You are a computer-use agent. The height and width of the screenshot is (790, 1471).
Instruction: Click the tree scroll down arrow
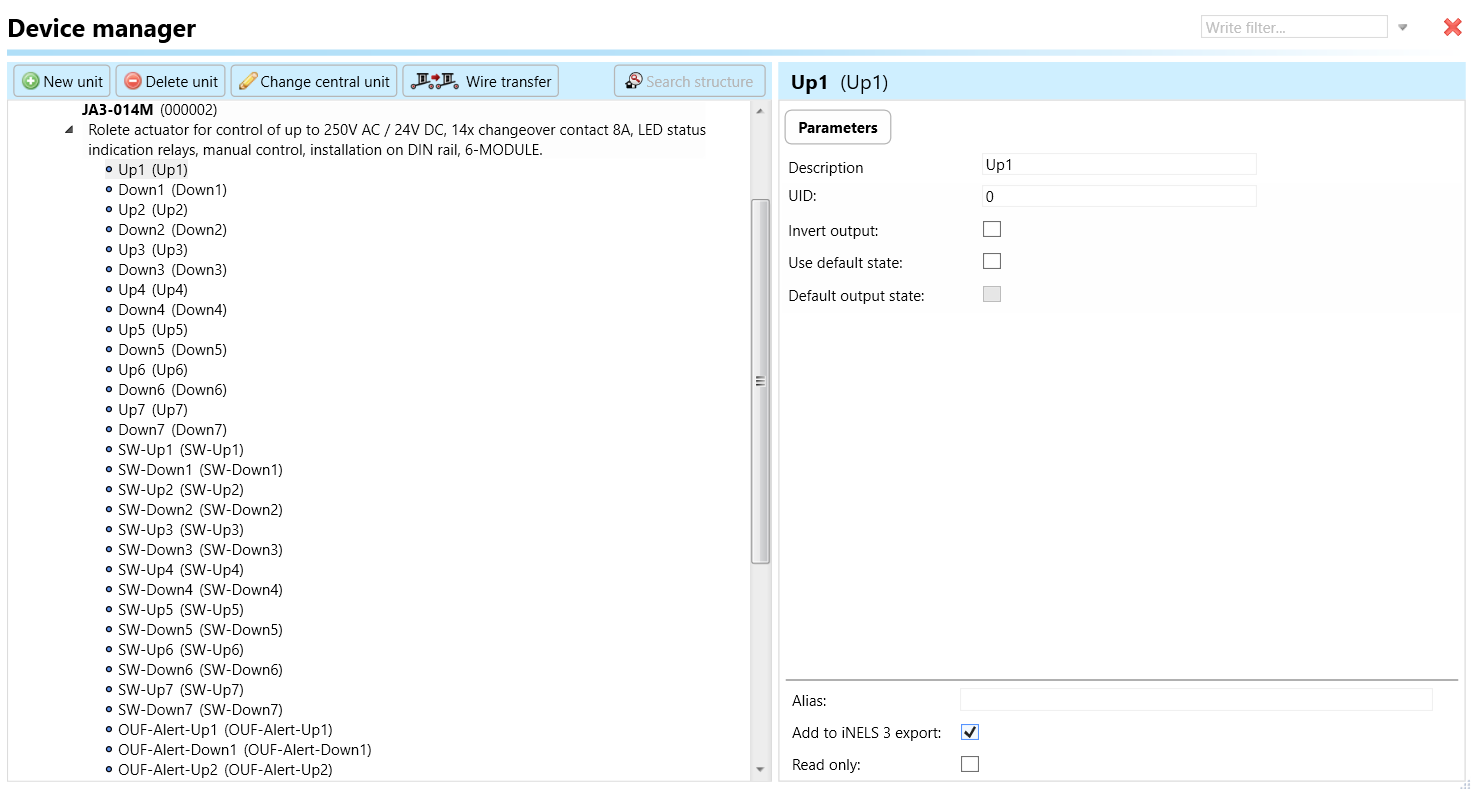click(760, 769)
